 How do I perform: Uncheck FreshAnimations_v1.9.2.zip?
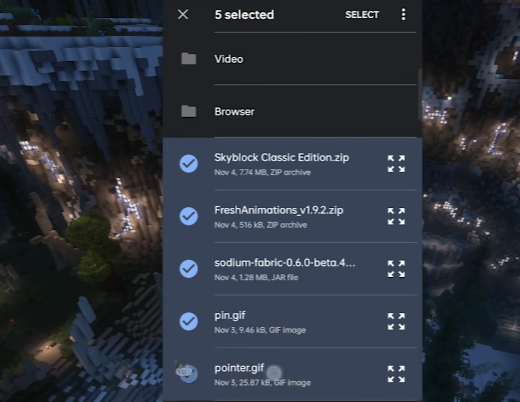[189, 216]
